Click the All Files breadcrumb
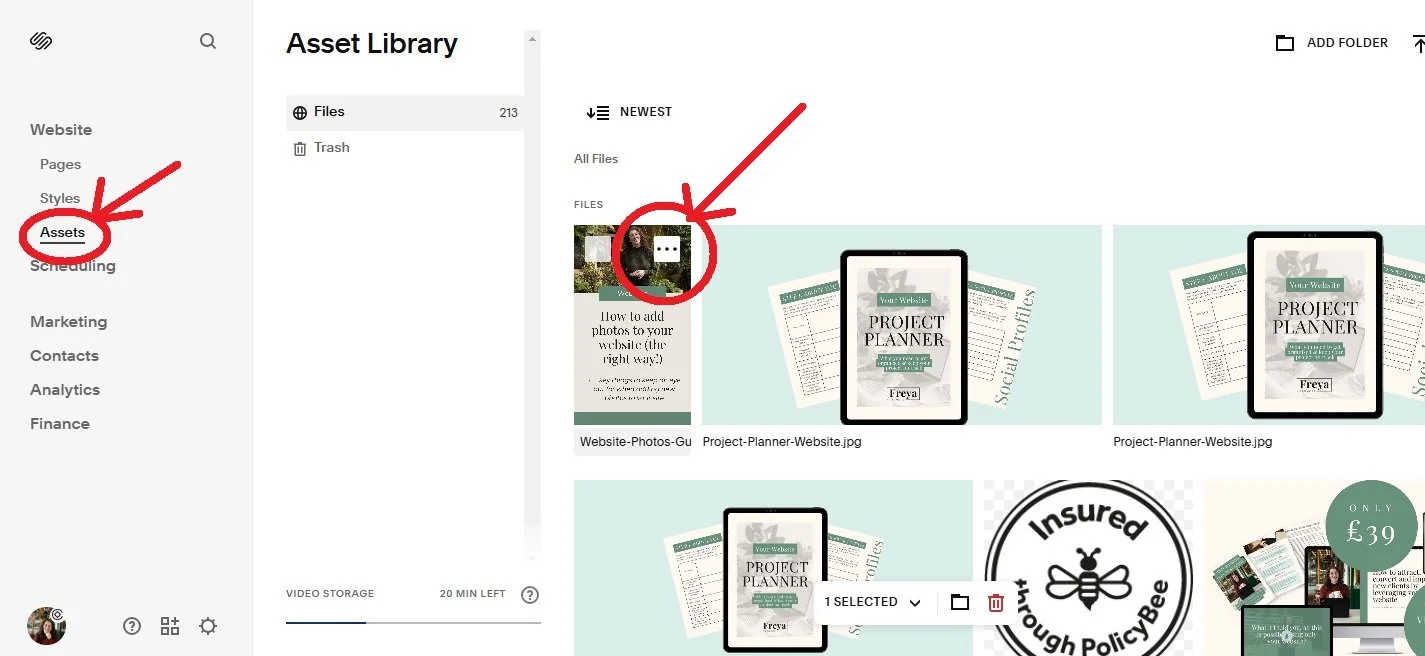The width and height of the screenshot is (1425, 656). (596, 159)
